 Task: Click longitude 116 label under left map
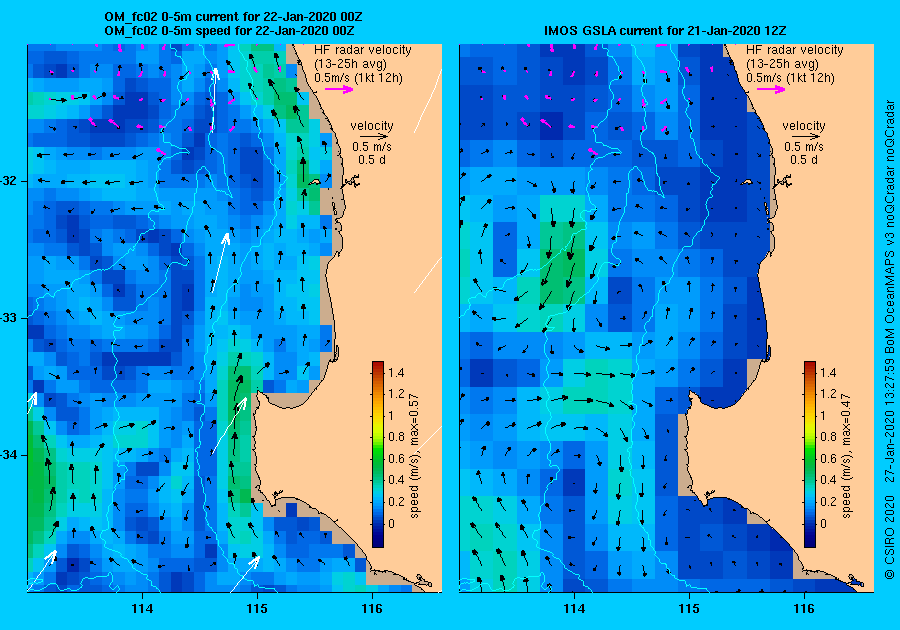click(372, 609)
